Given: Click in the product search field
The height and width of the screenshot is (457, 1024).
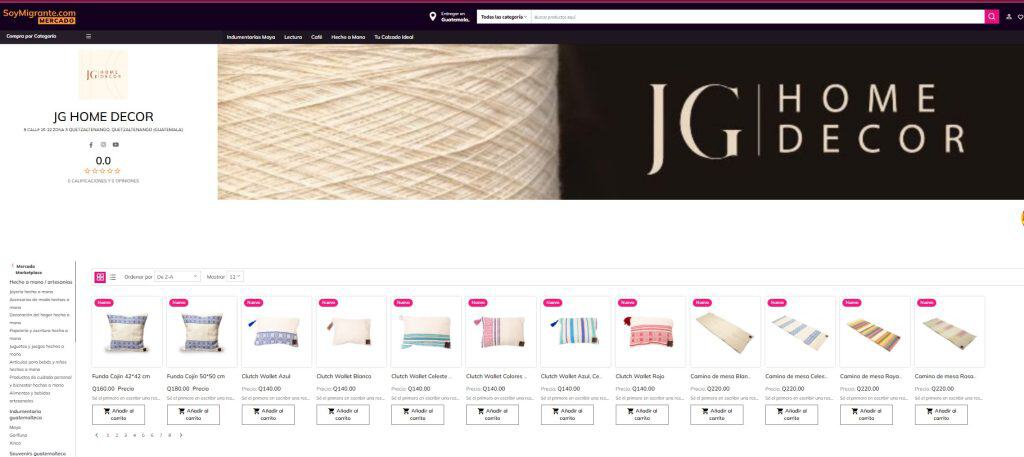Looking at the screenshot, I should tap(758, 16).
